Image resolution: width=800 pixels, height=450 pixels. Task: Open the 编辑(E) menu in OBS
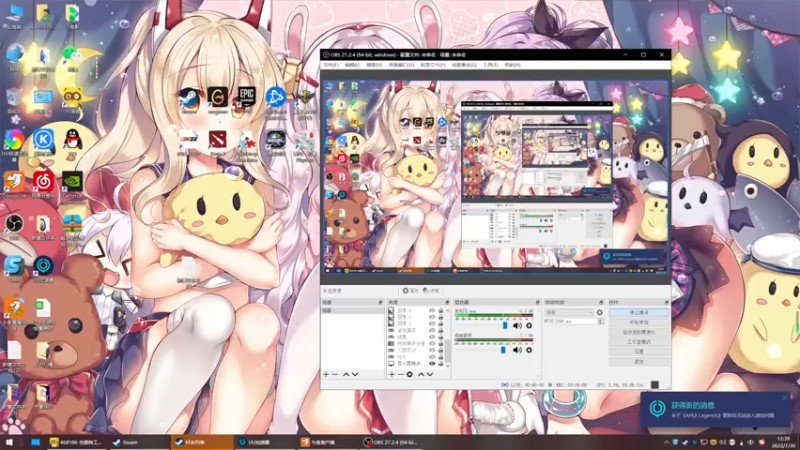pos(352,65)
